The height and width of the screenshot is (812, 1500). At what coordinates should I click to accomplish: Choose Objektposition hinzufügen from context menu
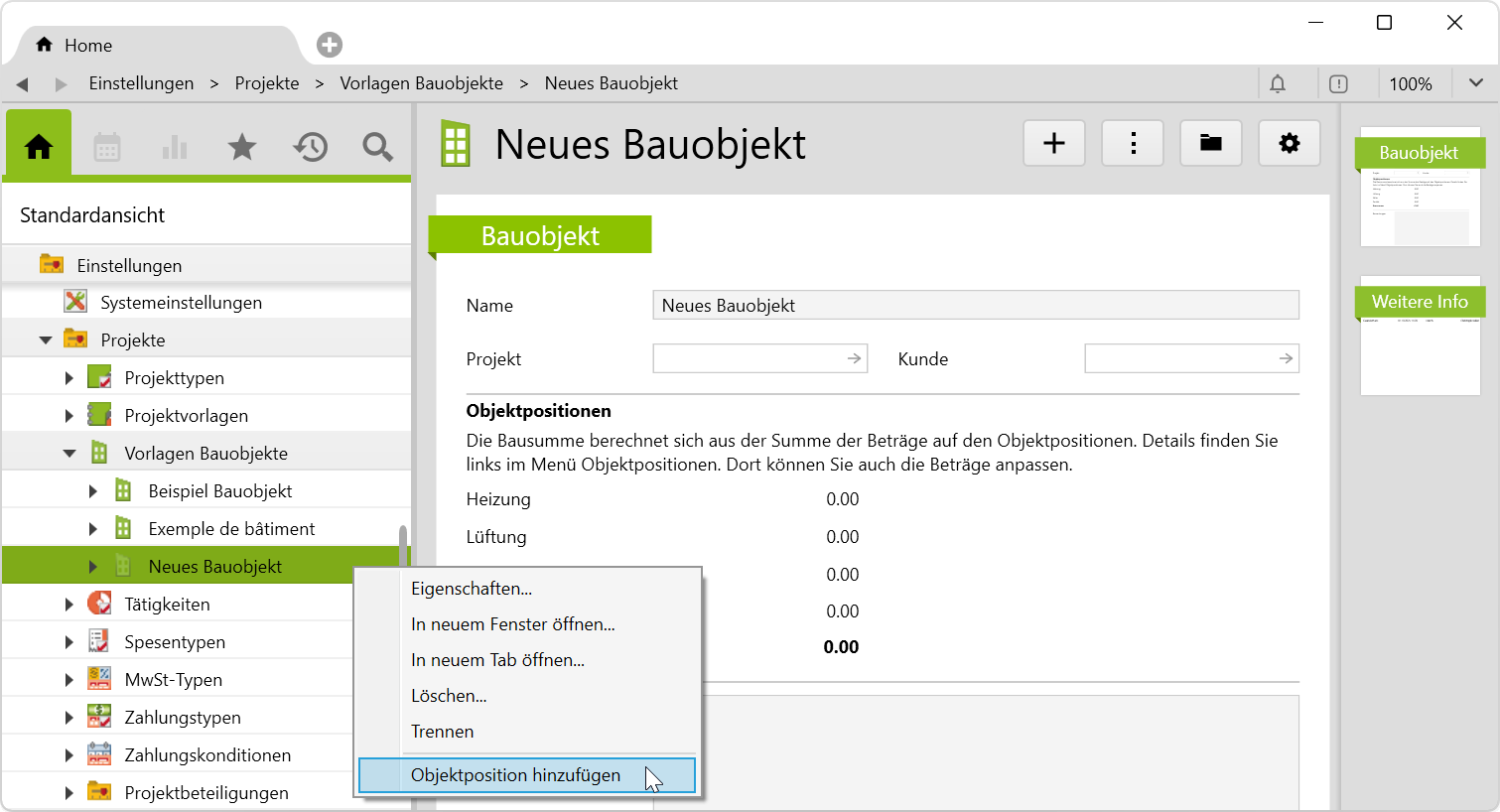(x=515, y=775)
